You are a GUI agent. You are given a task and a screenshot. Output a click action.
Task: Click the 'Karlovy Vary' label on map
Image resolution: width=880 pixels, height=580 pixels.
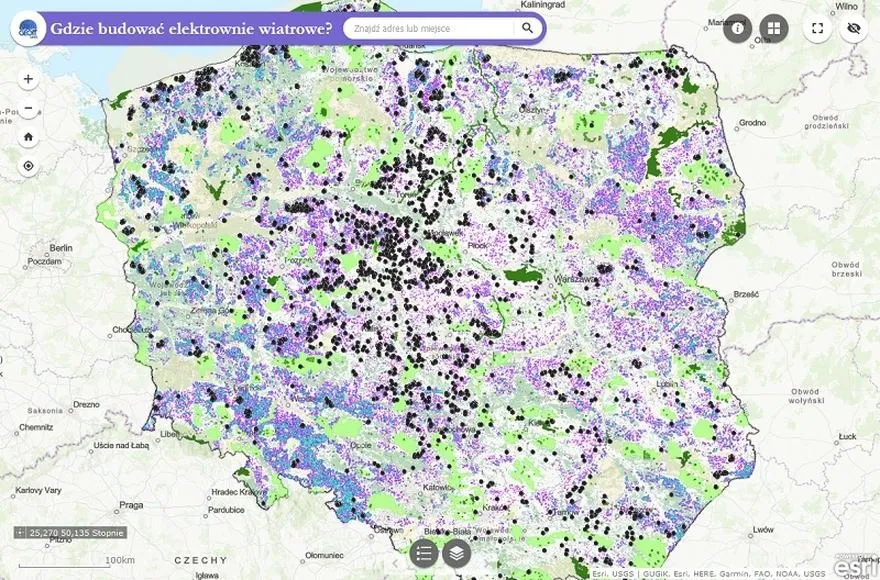[x=38, y=490]
